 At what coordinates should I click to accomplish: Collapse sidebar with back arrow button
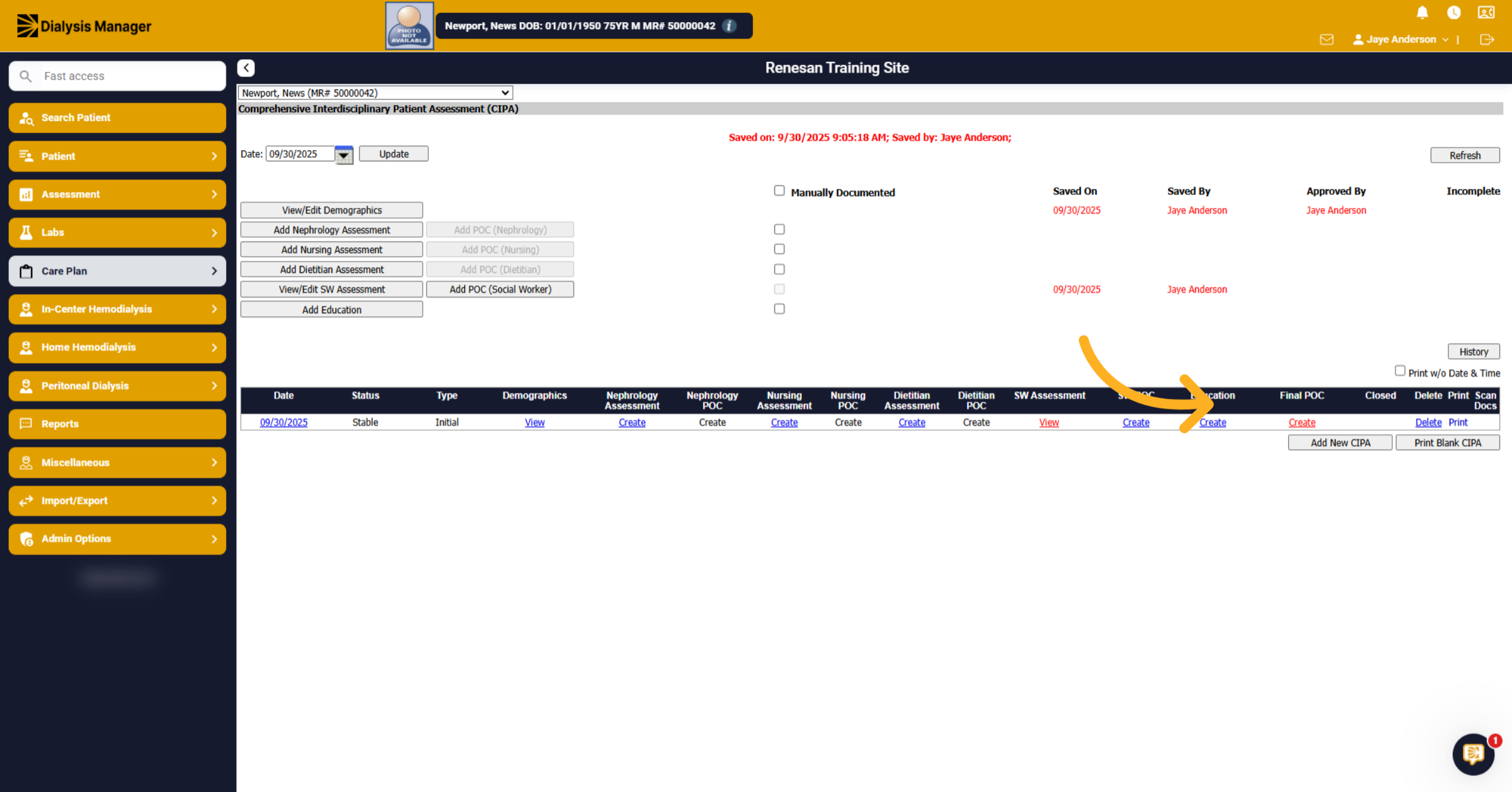pyautogui.click(x=246, y=68)
